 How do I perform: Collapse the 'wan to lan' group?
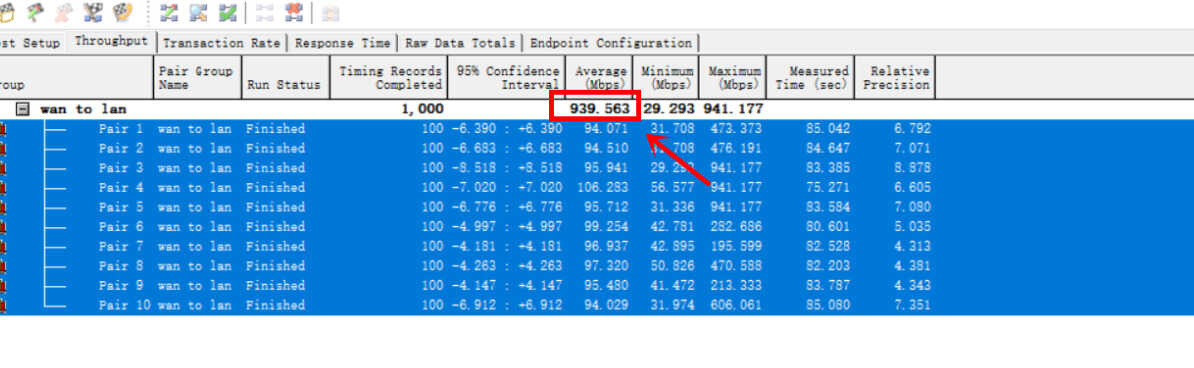24,109
